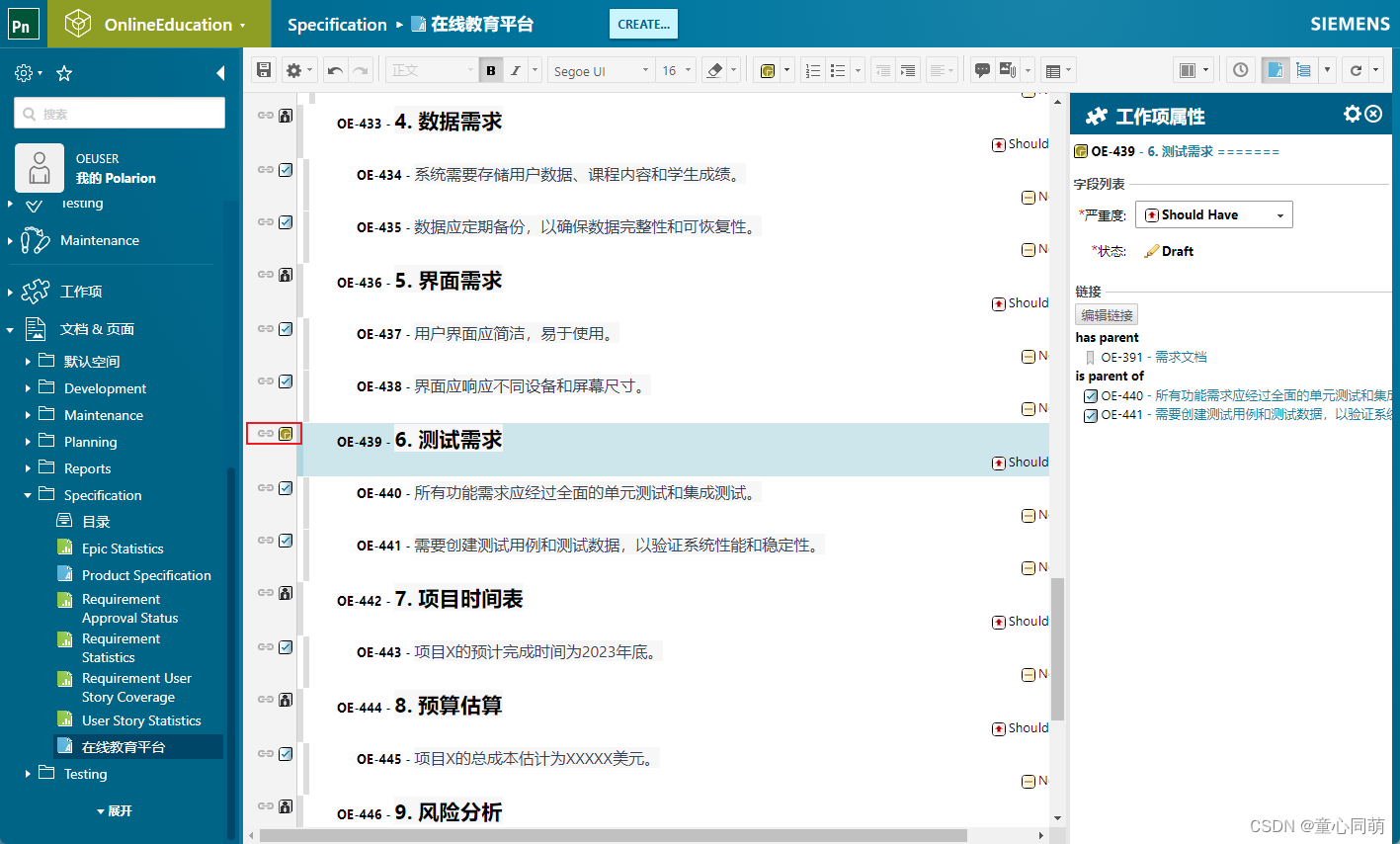Expand the Development folder in the sidebar

29,387
